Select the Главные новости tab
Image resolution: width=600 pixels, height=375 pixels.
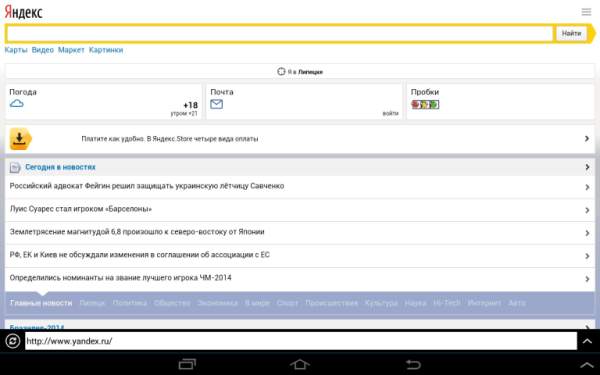coord(41,303)
